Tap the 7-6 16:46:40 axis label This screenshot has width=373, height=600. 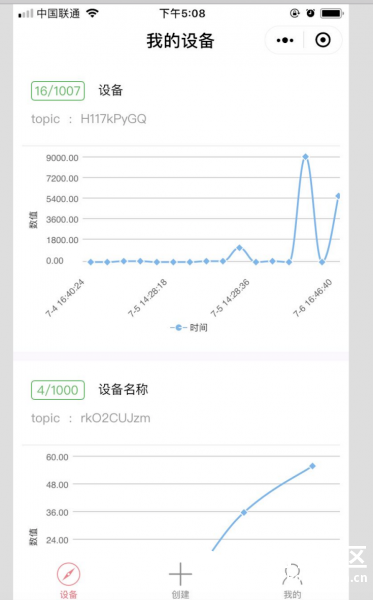click(x=313, y=298)
